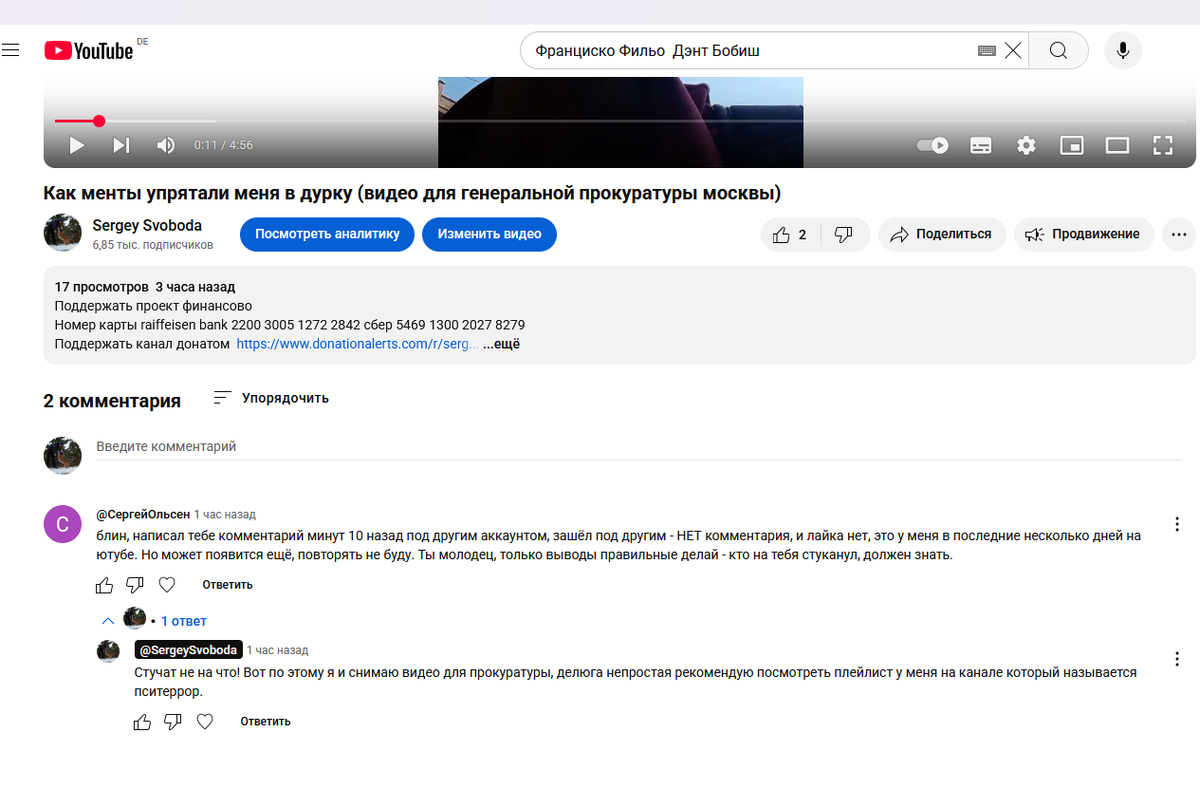Image resolution: width=1200 pixels, height=808 pixels.
Task: Turn on subtitles in player
Action: tap(981, 145)
